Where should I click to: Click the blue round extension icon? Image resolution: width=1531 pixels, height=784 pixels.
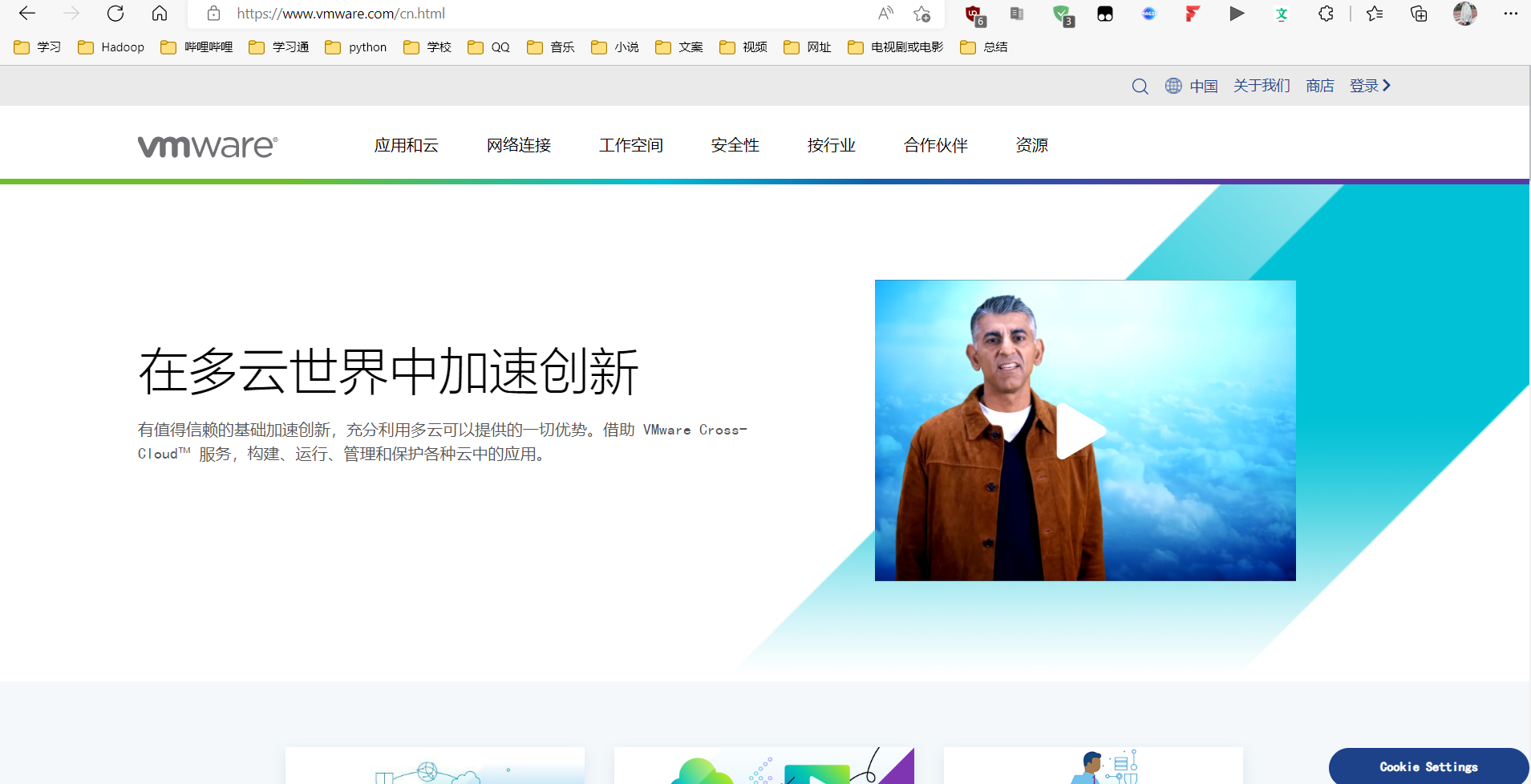click(x=1149, y=14)
